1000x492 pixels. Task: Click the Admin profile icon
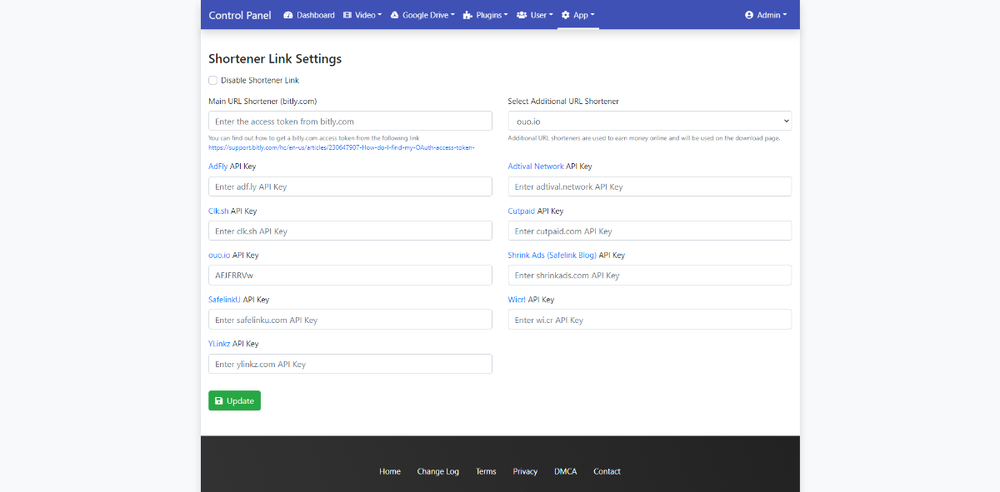pos(750,15)
